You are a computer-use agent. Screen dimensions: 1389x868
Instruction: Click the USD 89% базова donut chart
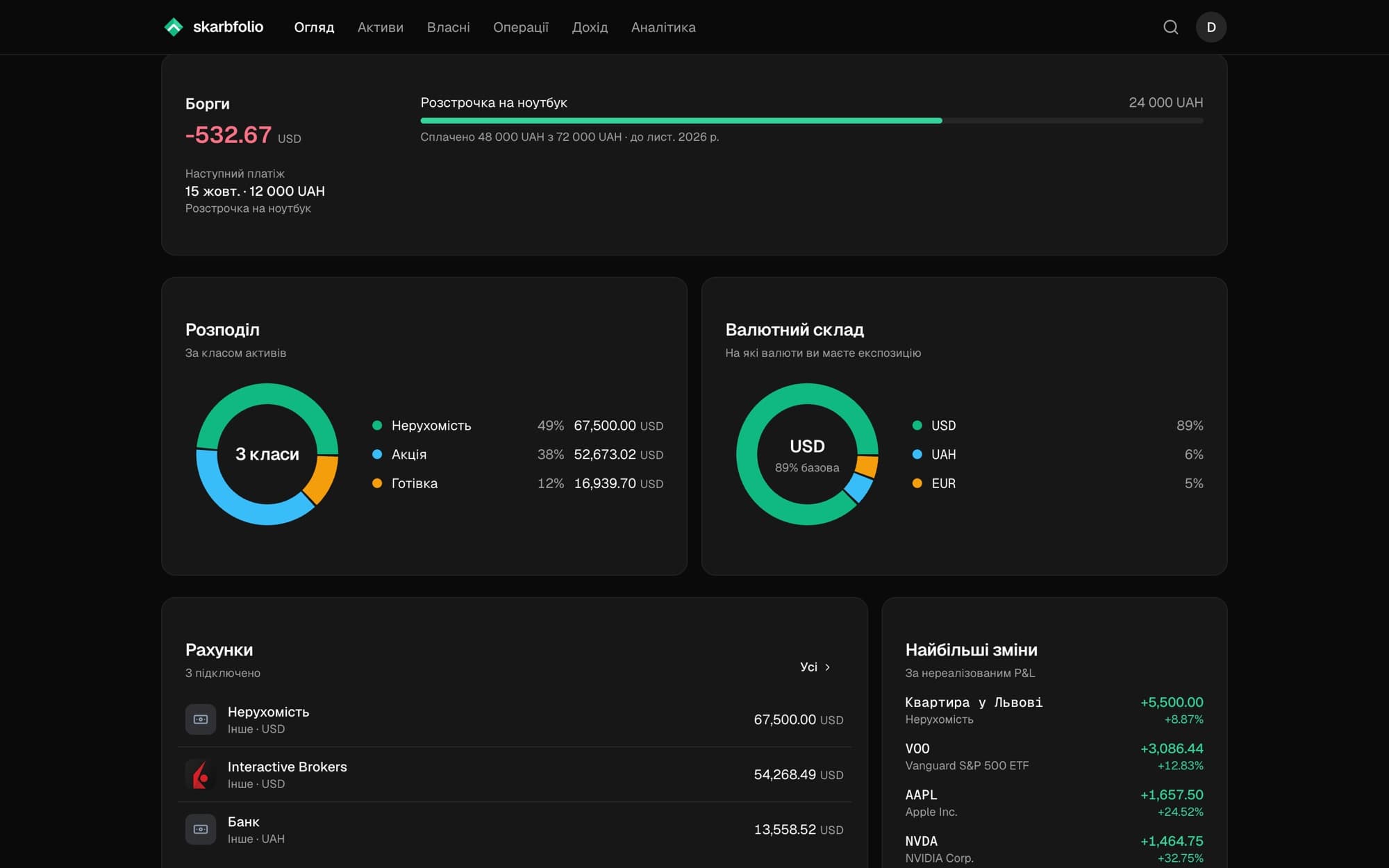click(x=807, y=454)
